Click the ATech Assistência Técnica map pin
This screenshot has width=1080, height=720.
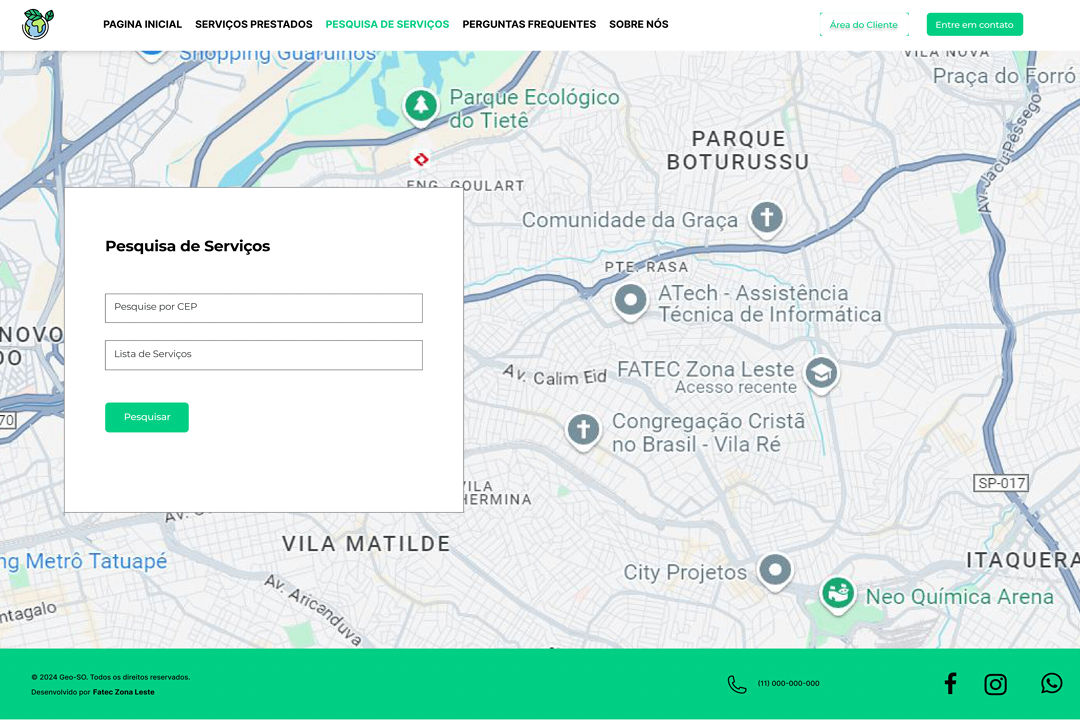tap(630, 299)
